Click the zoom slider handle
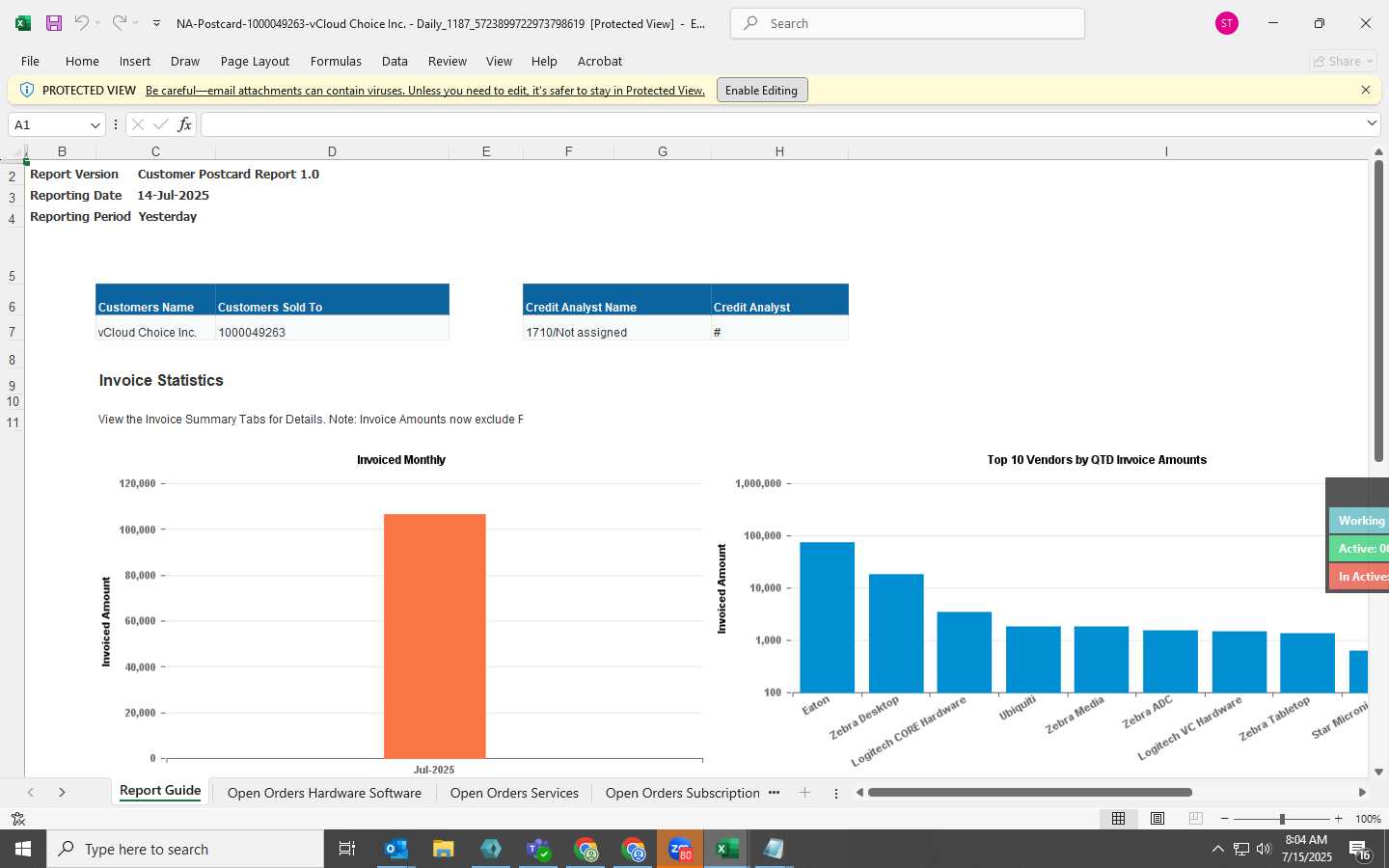Viewport: 1389px width, 868px height. [1282, 819]
